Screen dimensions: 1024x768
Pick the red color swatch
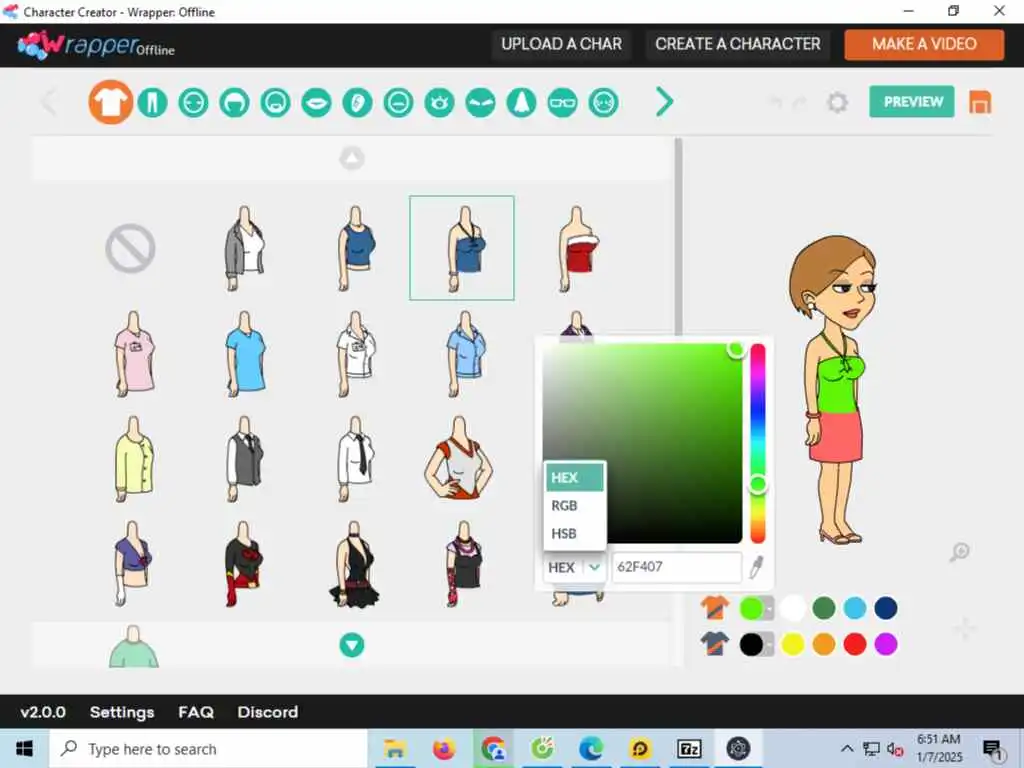[855, 645]
